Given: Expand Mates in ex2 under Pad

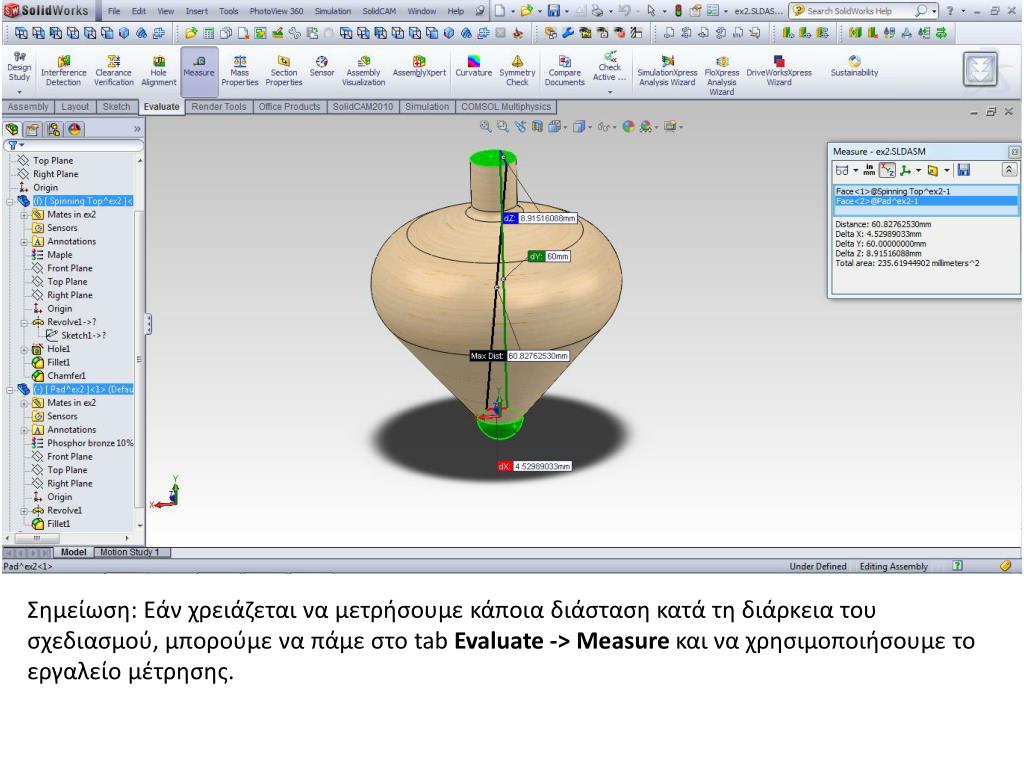Looking at the screenshot, I should click(24, 404).
